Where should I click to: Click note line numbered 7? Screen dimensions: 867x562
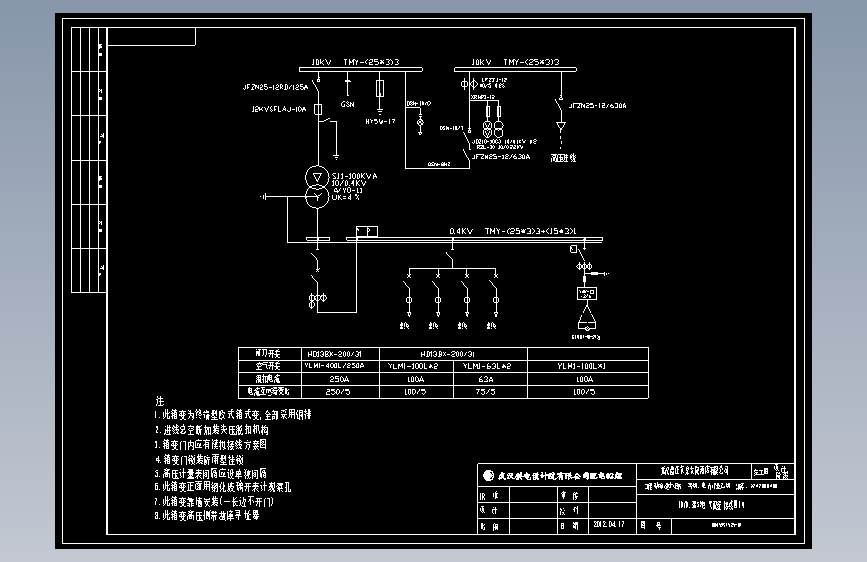coord(213,502)
